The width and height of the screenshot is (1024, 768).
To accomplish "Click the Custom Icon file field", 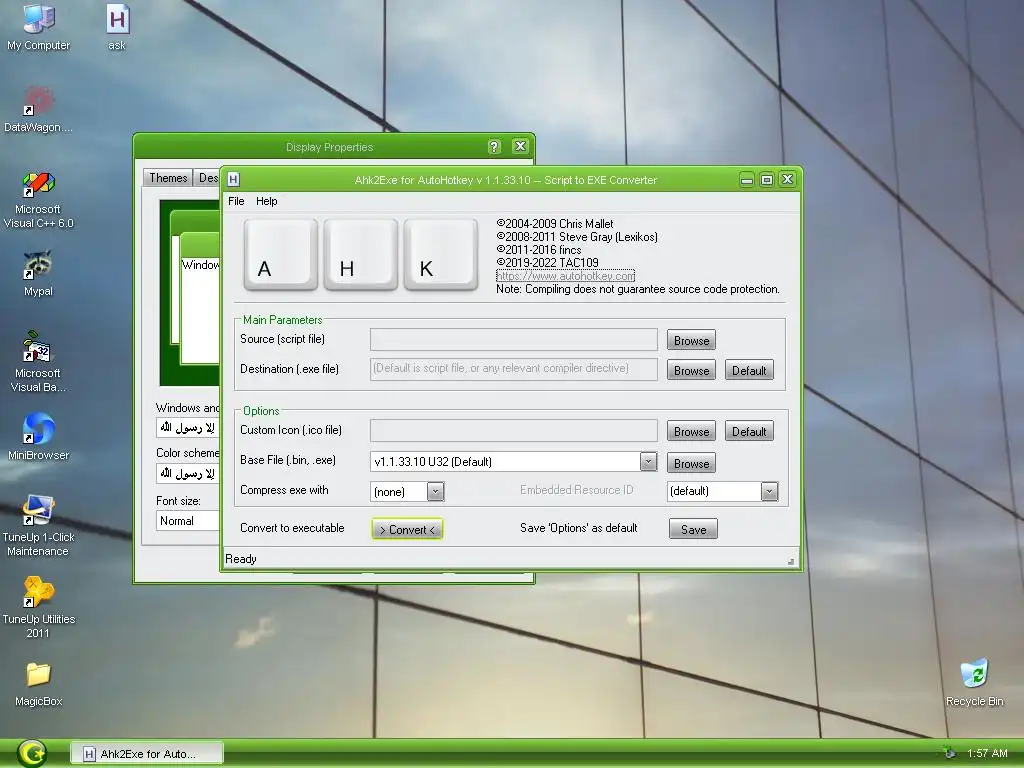I will pyautogui.click(x=514, y=430).
